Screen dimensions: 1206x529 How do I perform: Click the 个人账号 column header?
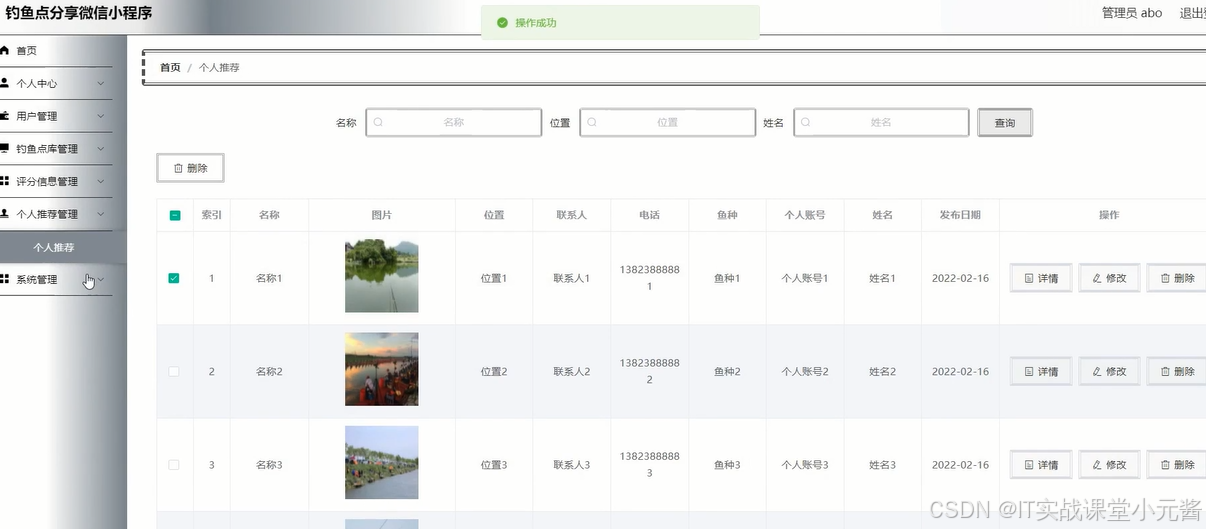coord(805,215)
